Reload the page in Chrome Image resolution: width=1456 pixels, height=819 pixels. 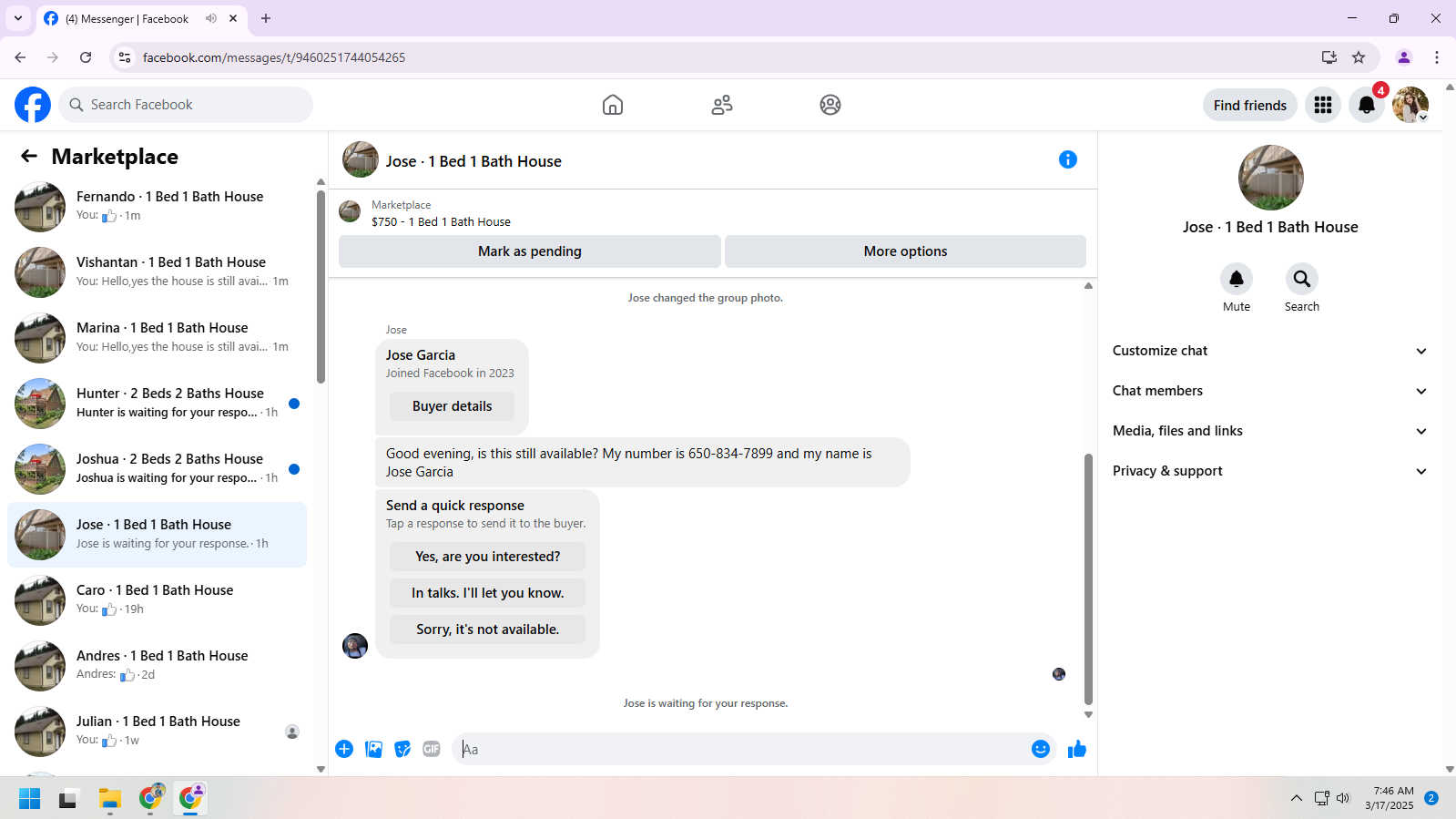tap(86, 57)
